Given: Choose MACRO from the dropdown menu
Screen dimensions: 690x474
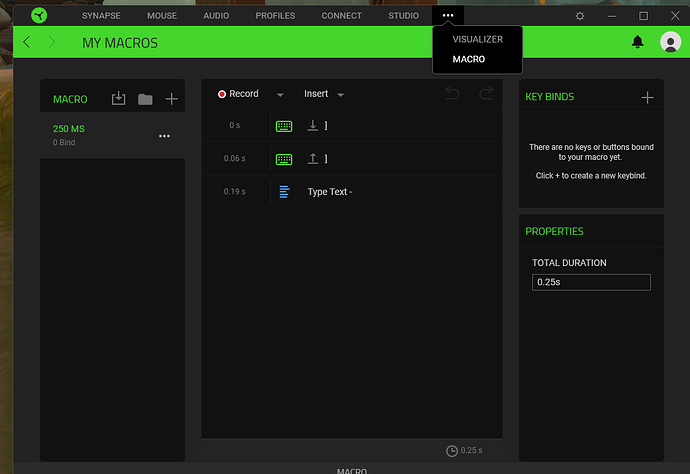Looking at the screenshot, I should (469, 59).
